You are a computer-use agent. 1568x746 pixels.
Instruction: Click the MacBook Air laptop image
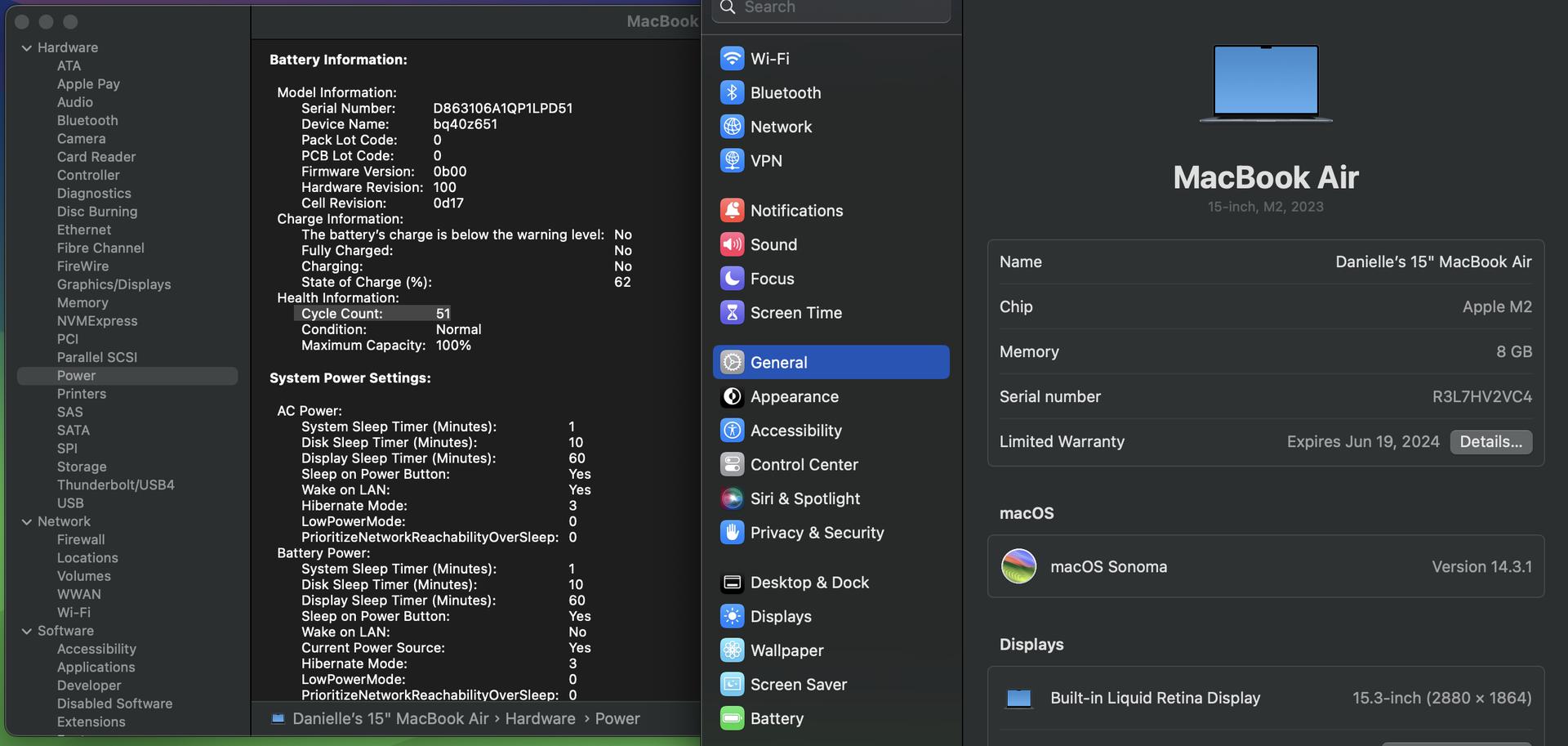pyautogui.click(x=1266, y=83)
